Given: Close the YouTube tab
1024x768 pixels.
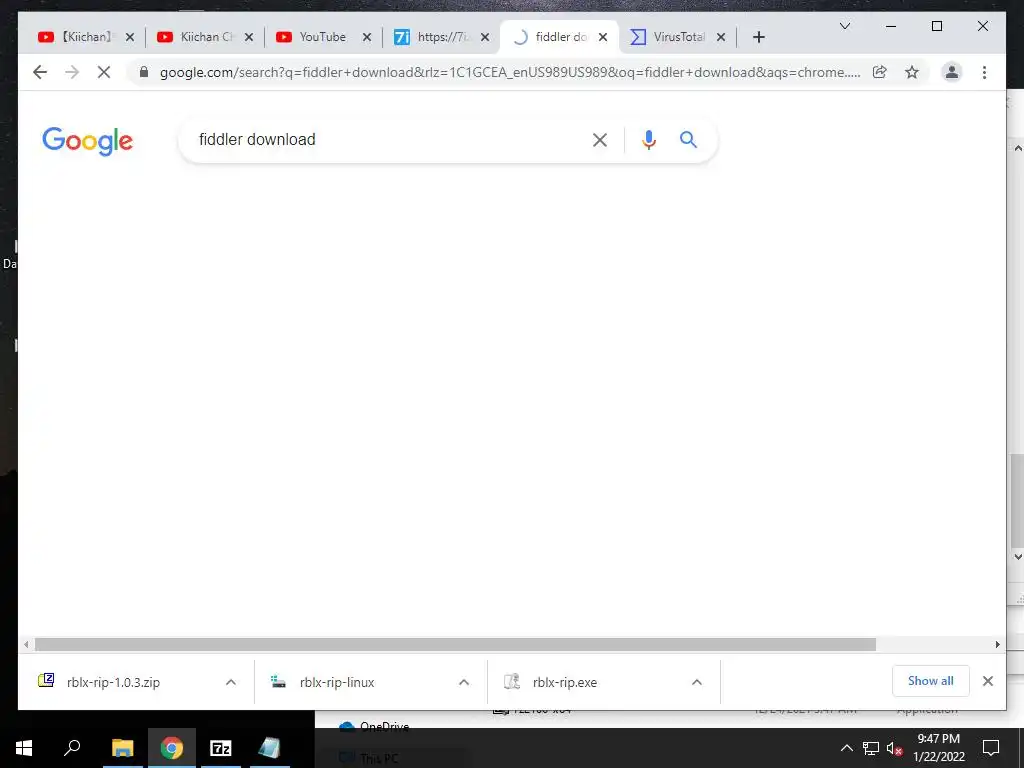Looking at the screenshot, I should 367,37.
